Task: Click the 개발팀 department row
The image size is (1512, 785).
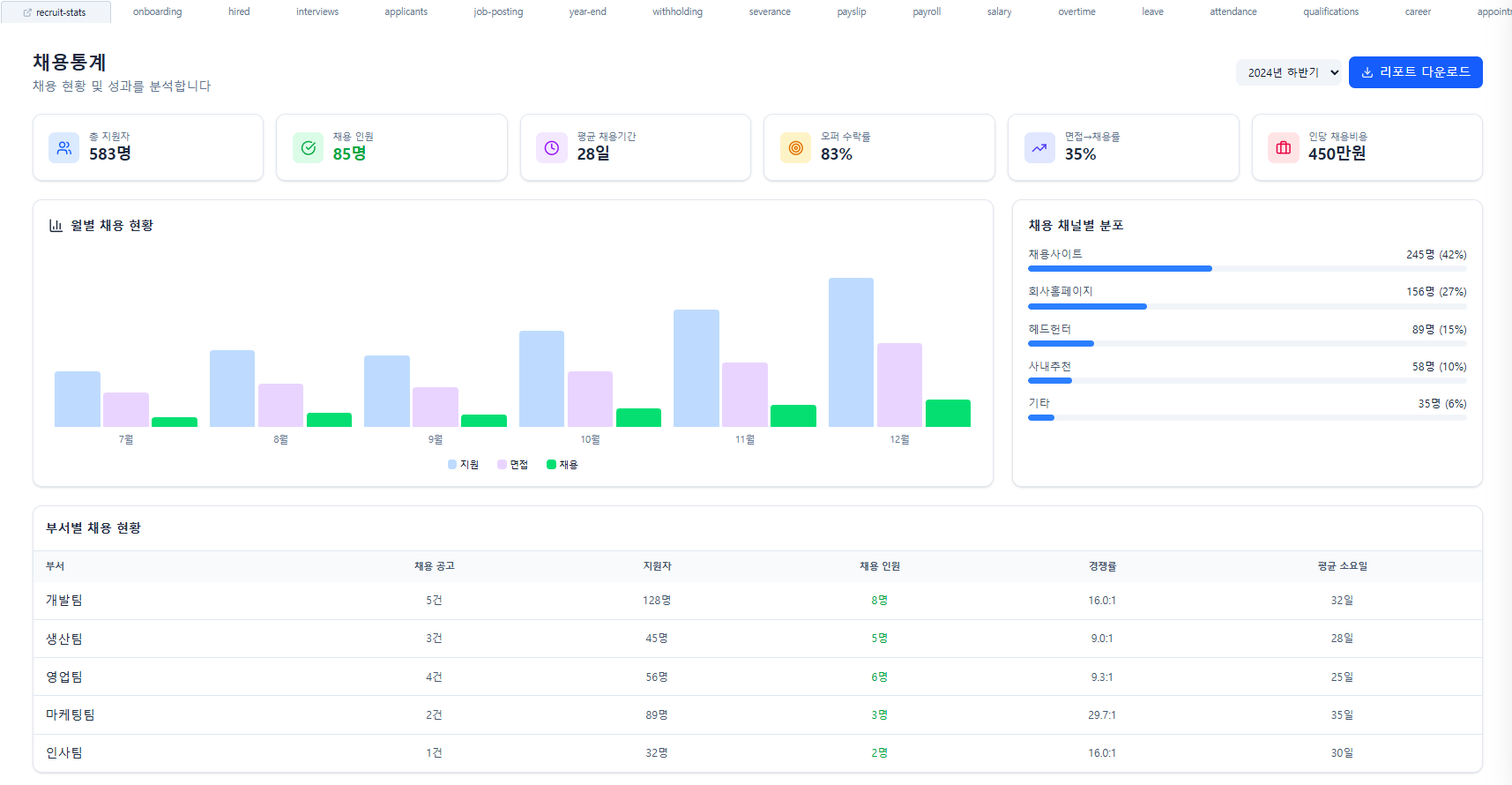Action: [x=64, y=601]
